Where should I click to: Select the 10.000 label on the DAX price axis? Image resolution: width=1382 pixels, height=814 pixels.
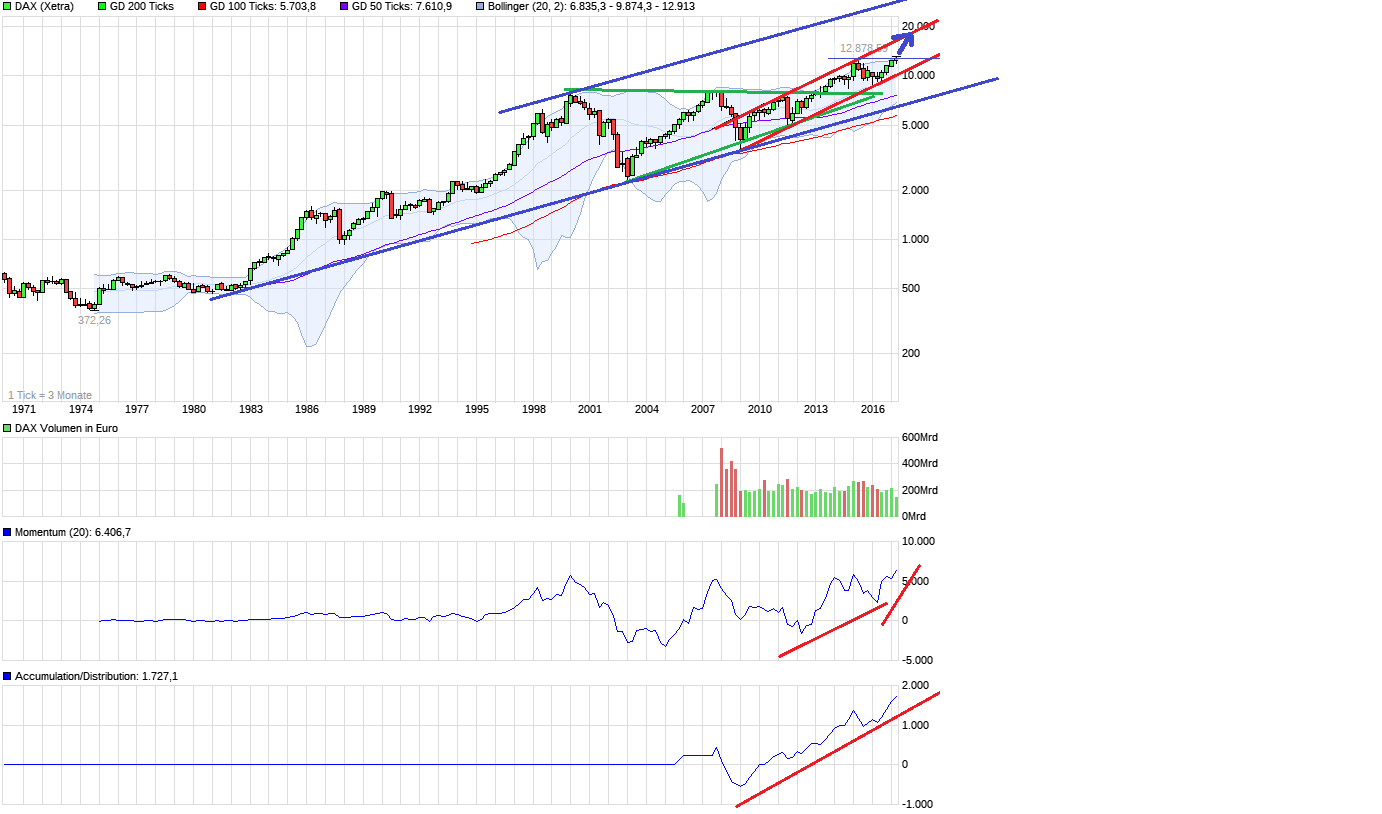(x=918, y=76)
